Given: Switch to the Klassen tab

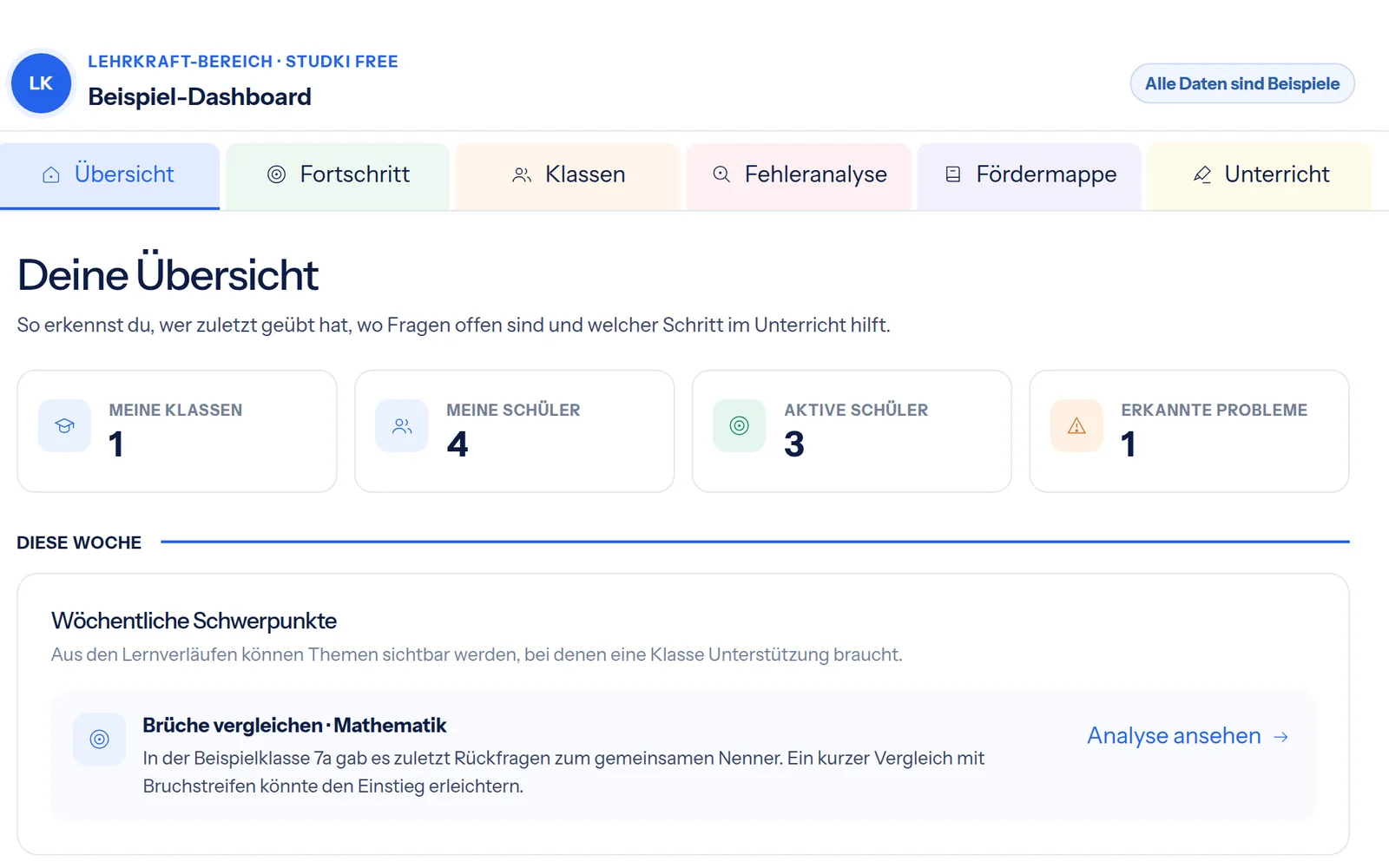Looking at the screenshot, I should coord(567,176).
